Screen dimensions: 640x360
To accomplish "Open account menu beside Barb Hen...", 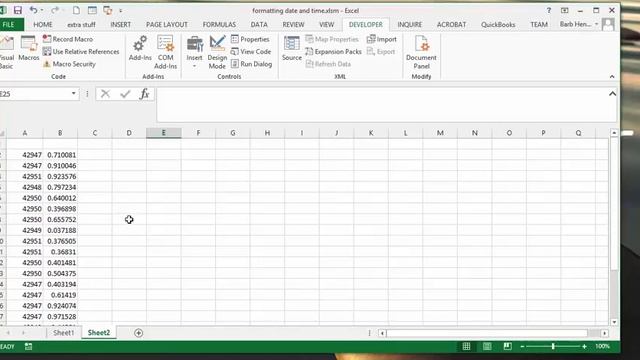I will [596, 24].
